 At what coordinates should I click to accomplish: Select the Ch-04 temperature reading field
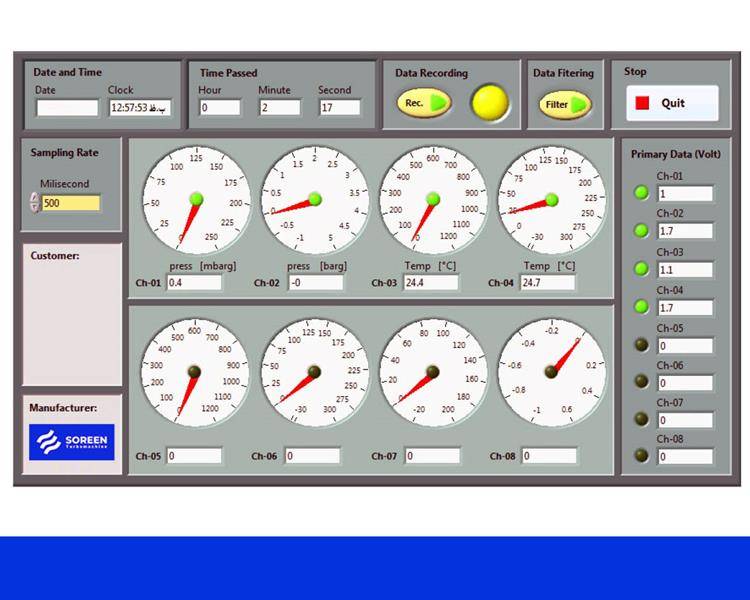point(547,283)
